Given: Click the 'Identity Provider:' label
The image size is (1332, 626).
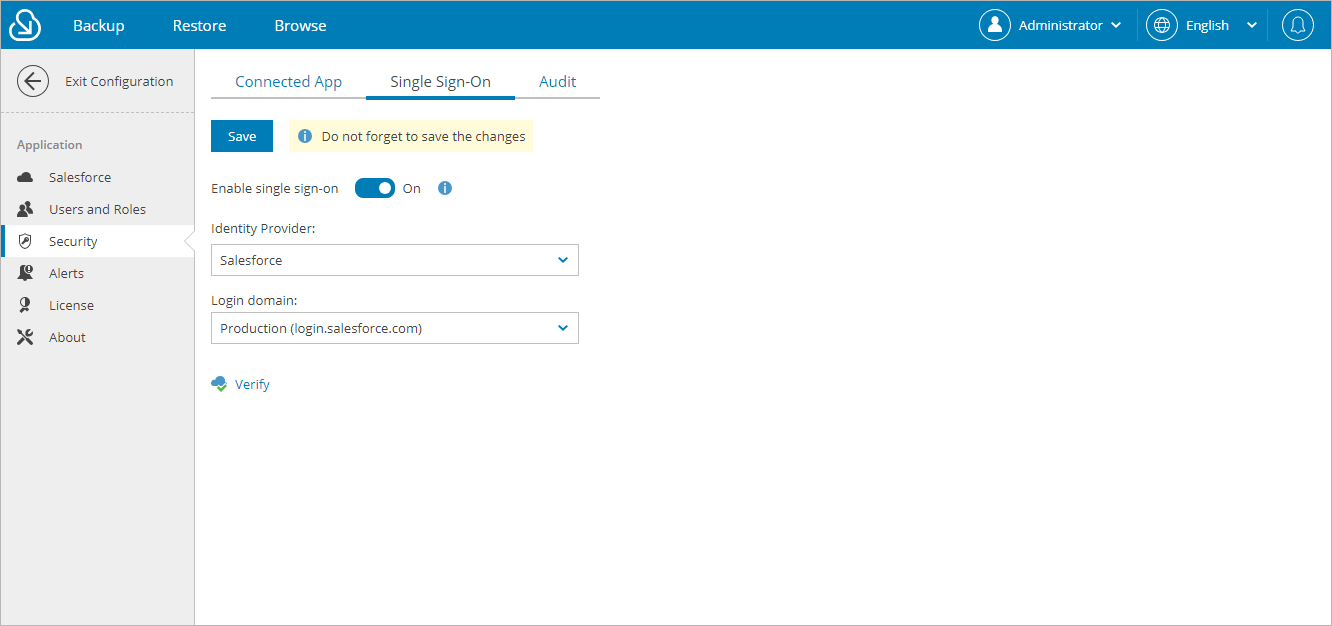Looking at the screenshot, I should [x=263, y=228].
